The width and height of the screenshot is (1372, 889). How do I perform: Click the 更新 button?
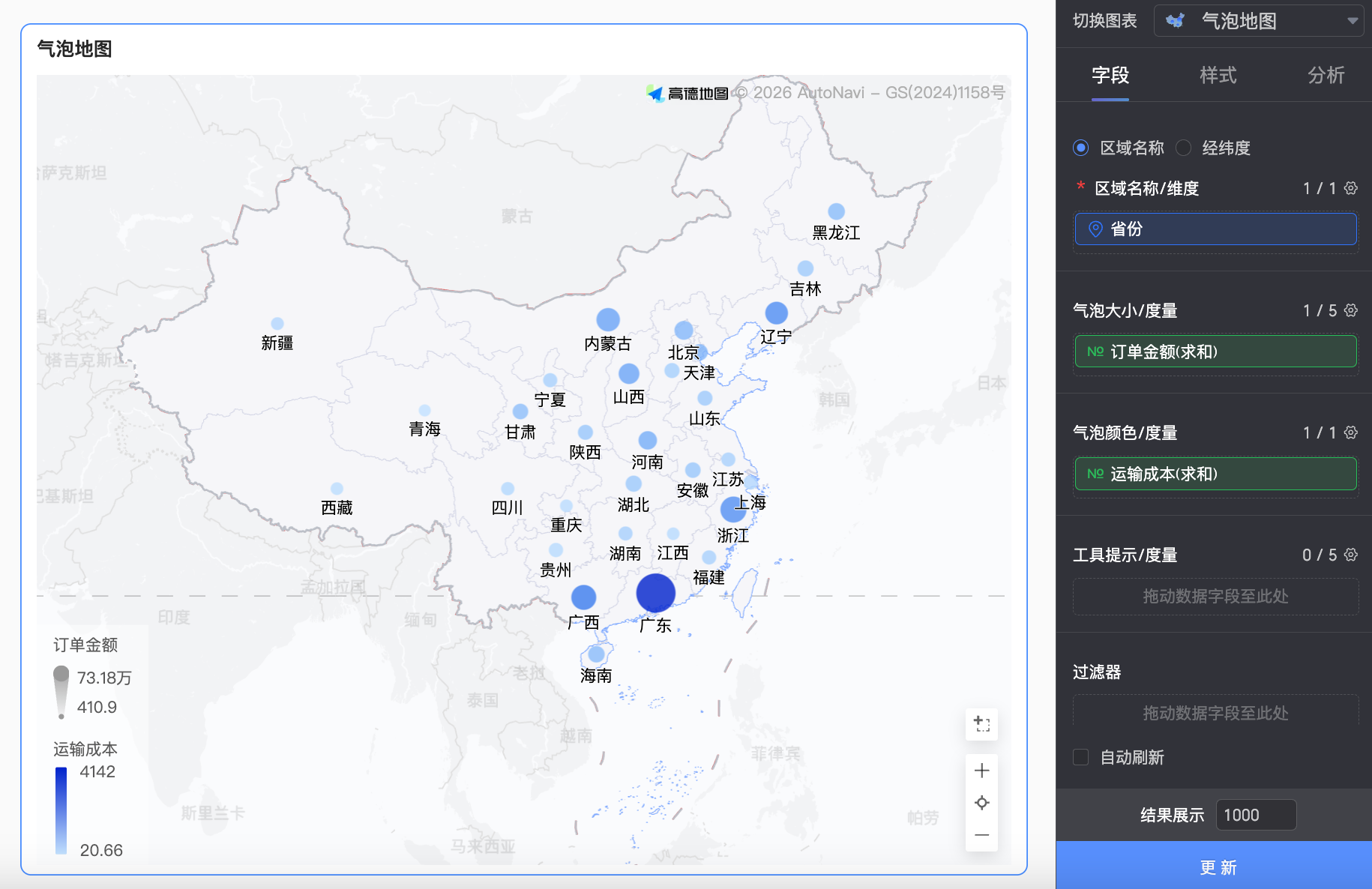click(x=1214, y=866)
